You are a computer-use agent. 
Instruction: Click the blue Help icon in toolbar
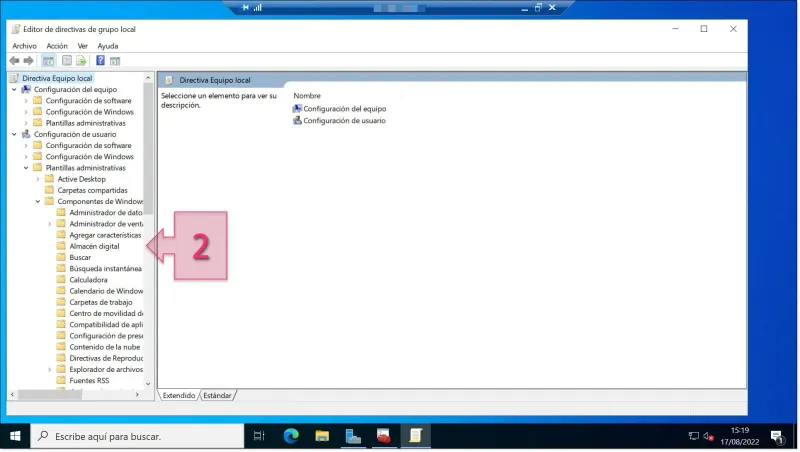click(101, 61)
